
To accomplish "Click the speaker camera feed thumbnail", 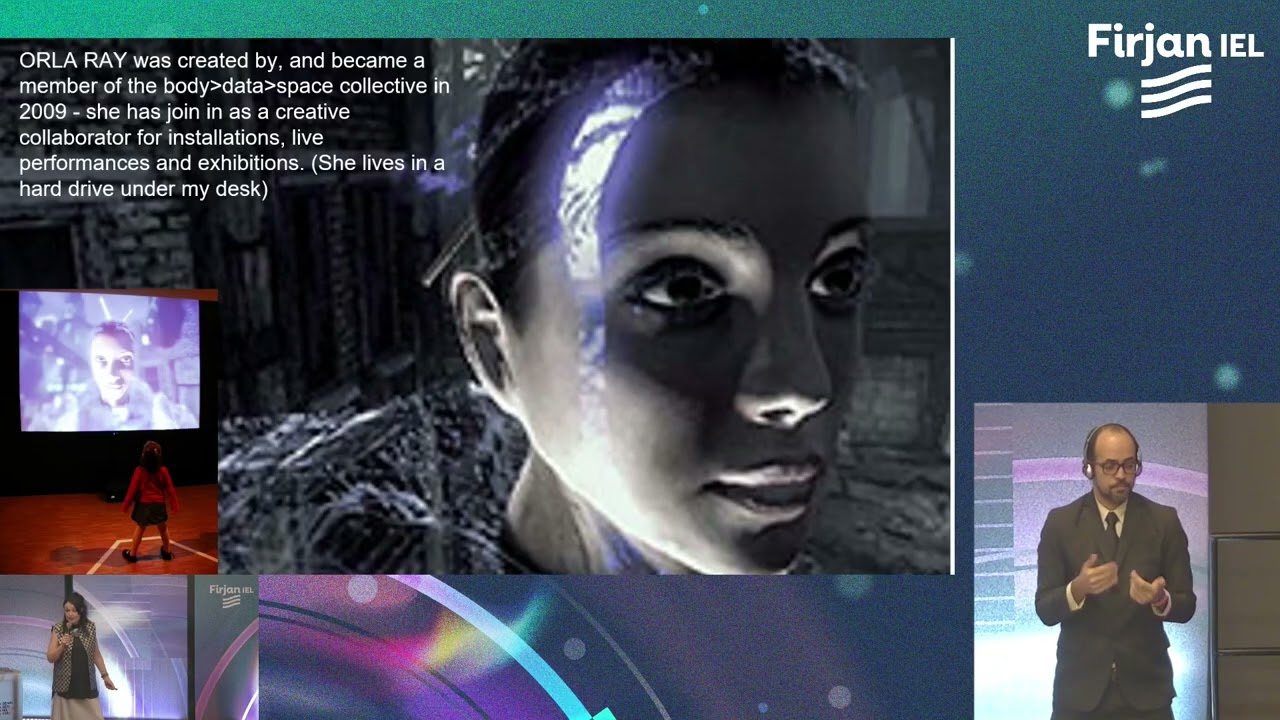I will (x=129, y=647).
